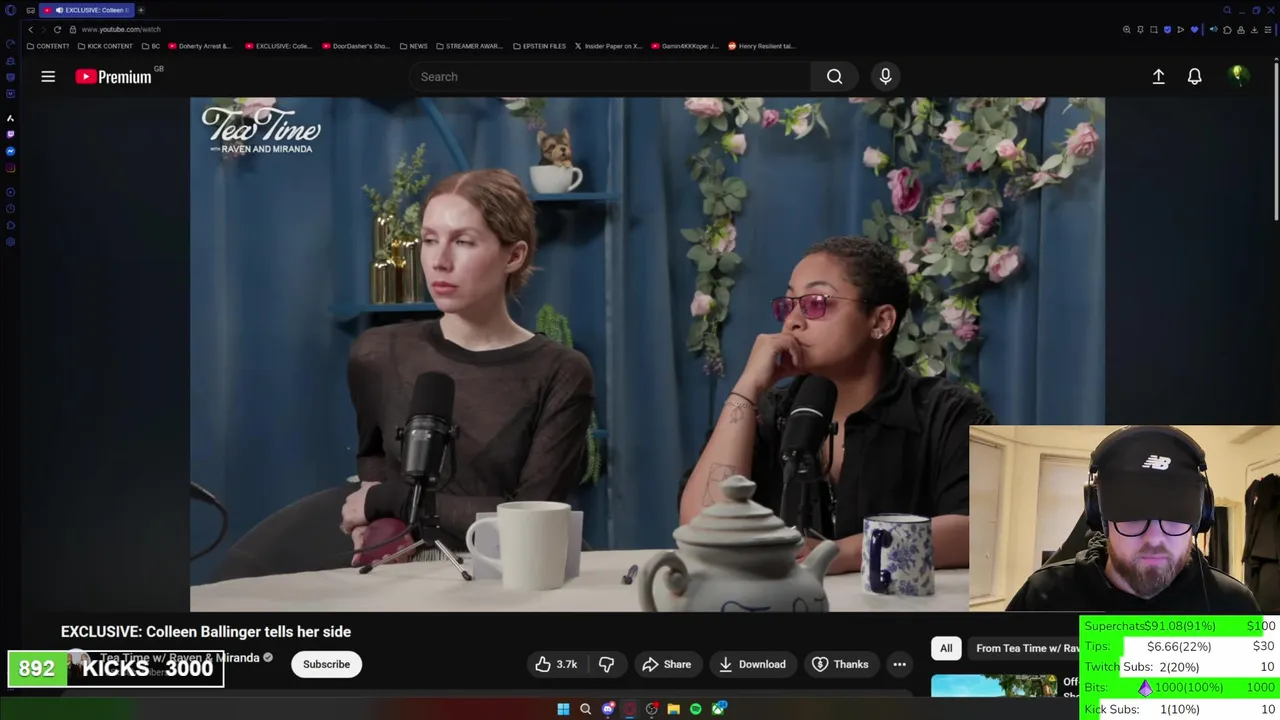
Task: Click the video title text
Action: click(x=206, y=632)
